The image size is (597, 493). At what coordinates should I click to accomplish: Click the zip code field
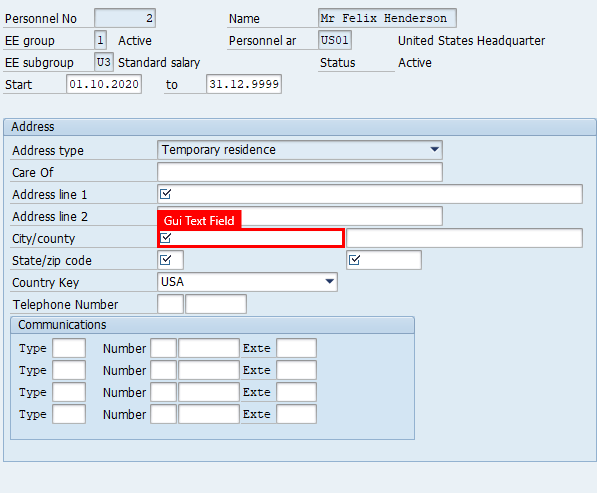point(384,260)
